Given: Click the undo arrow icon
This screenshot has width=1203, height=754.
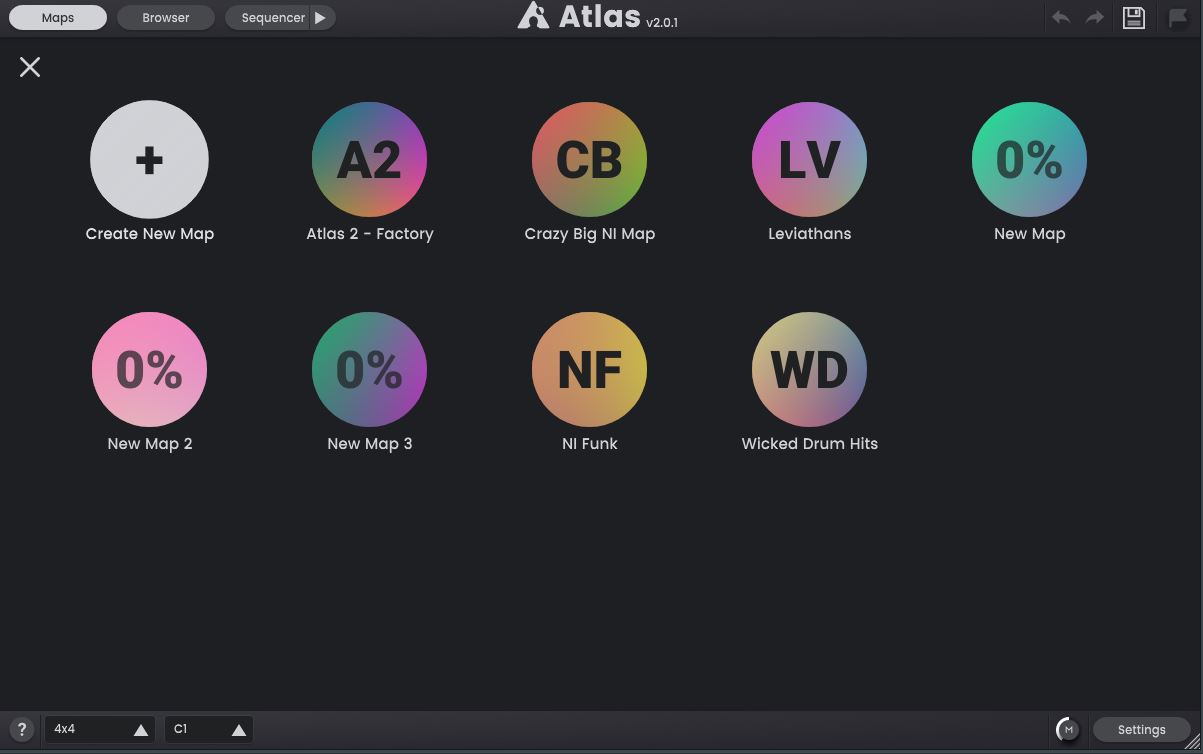Looking at the screenshot, I should click(x=1061, y=17).
